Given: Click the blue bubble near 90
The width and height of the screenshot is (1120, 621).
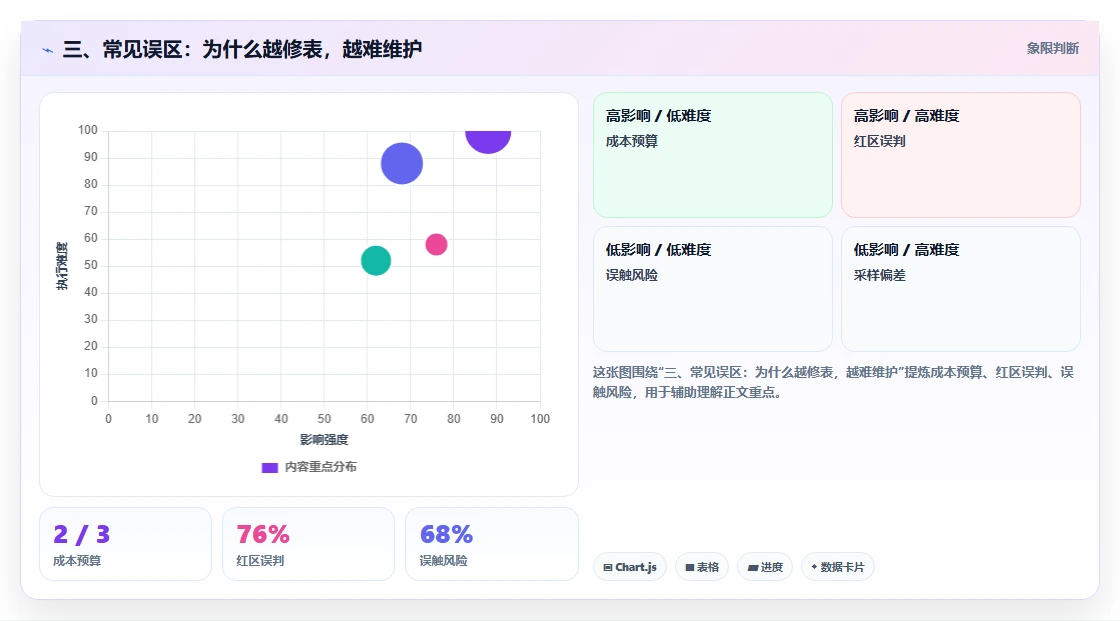Looking at the screenshot, I should click(401, 164).
